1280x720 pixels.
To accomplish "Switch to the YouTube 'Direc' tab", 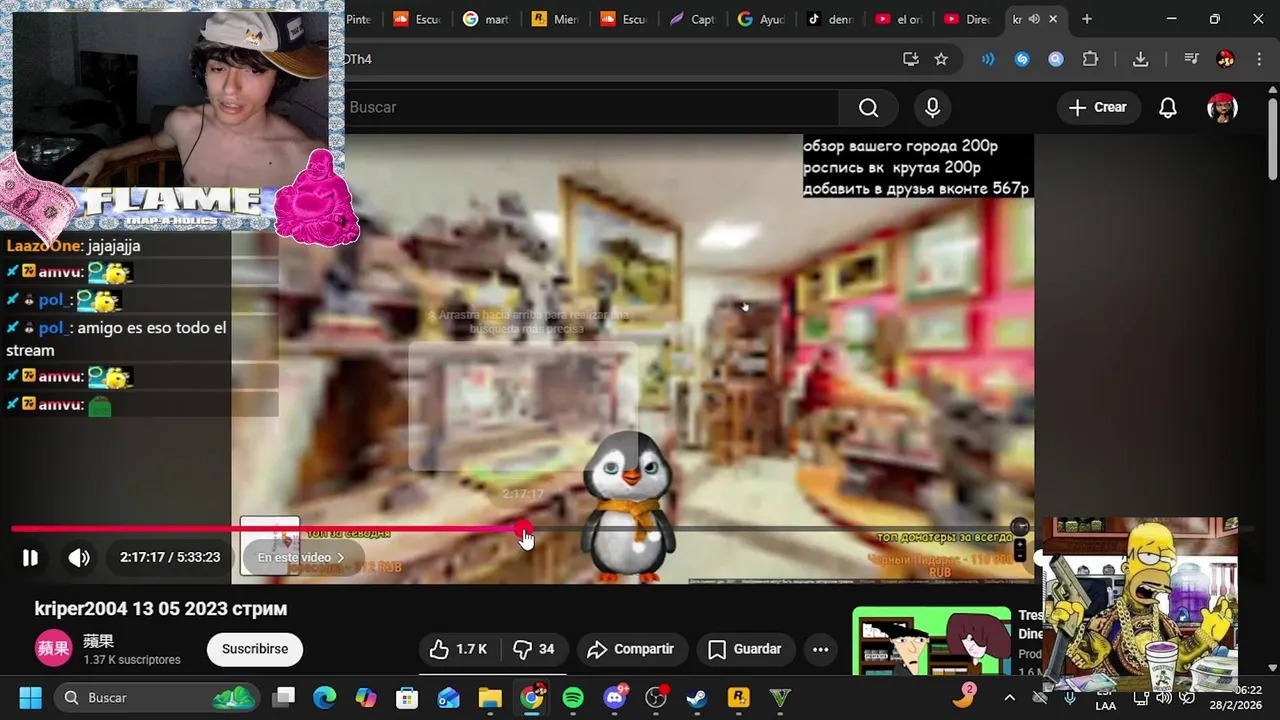I will tap(967, 19).
